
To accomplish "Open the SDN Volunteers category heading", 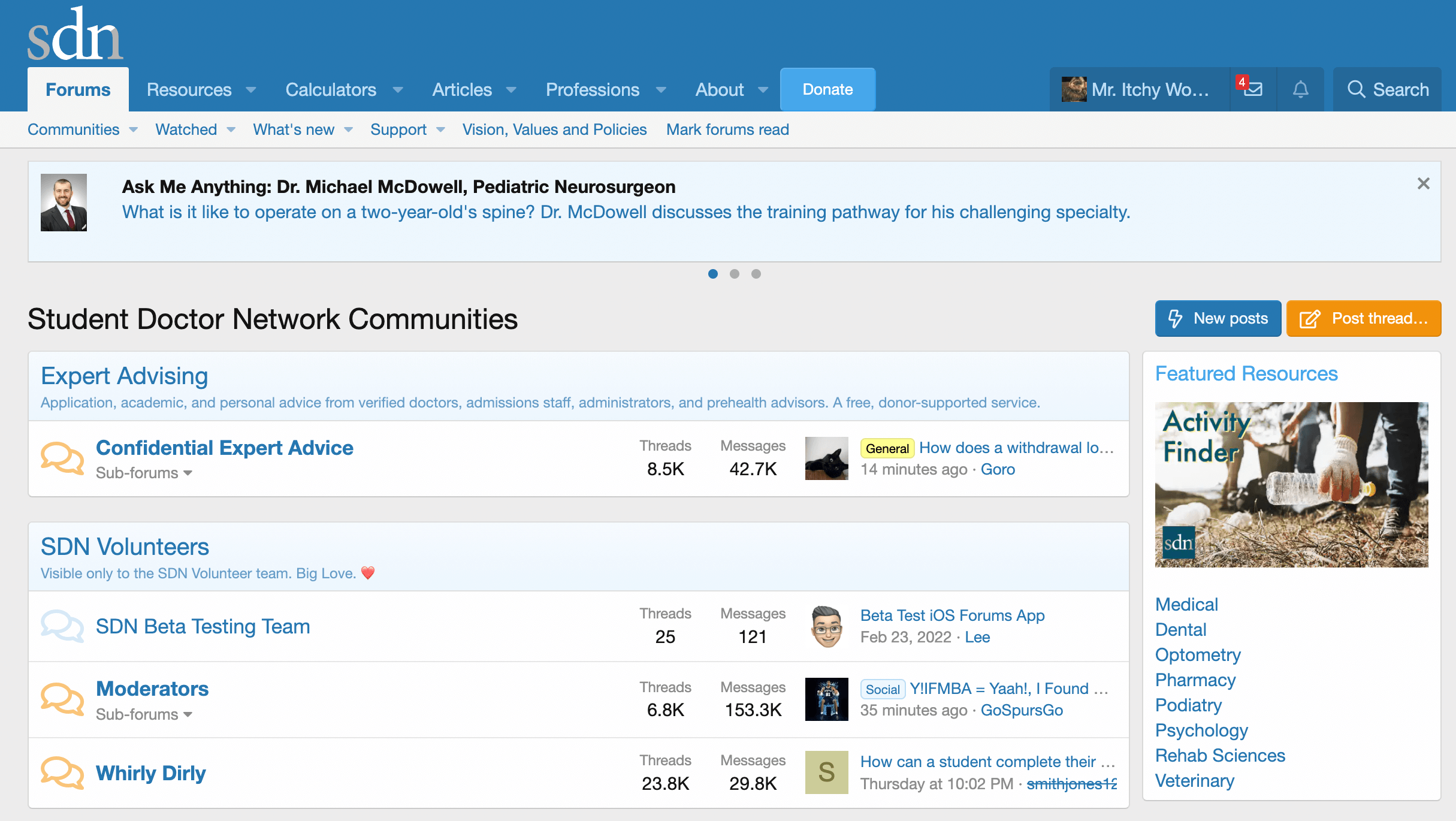I will click(x=125, y=547).
